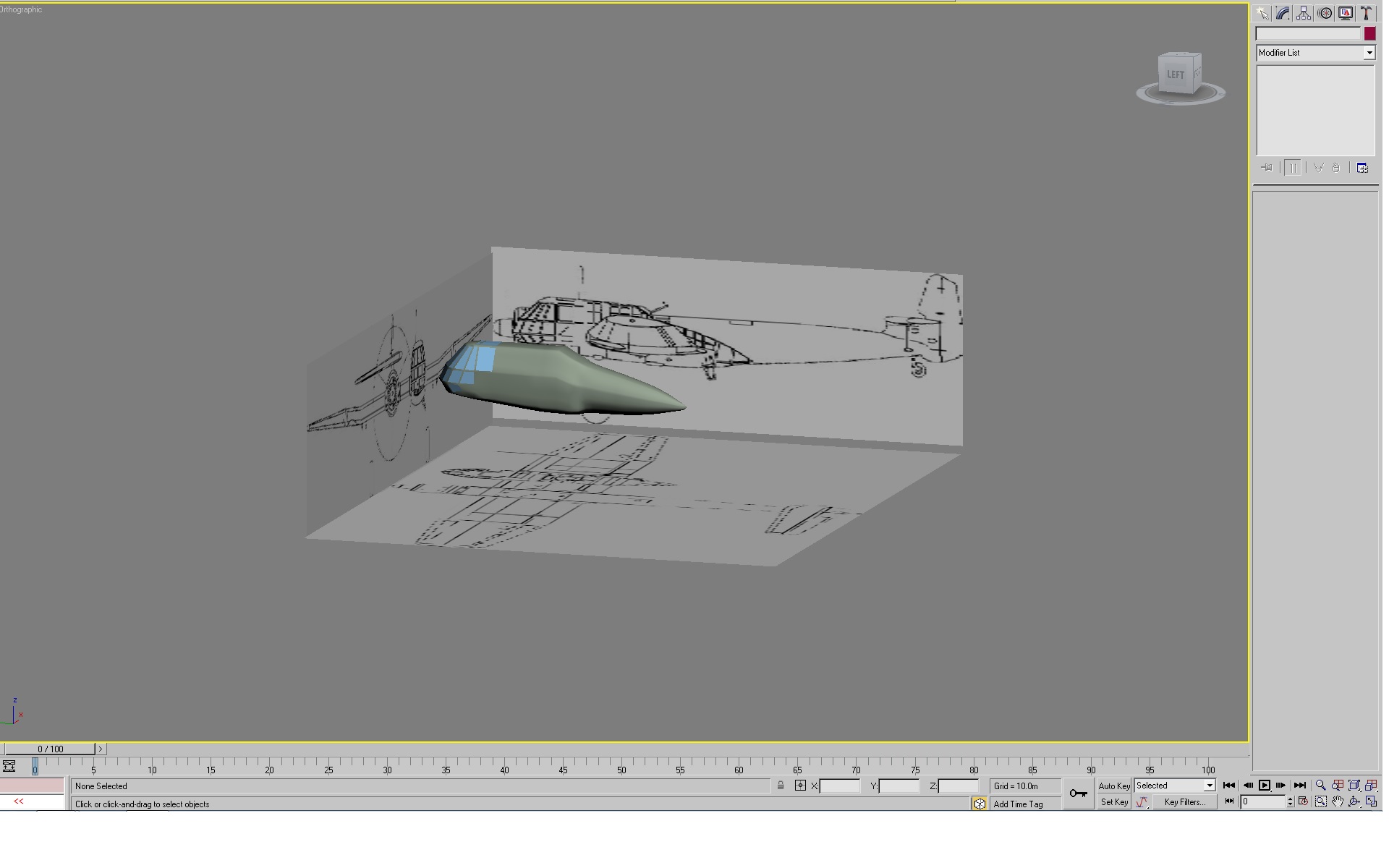Open the Motion command panel tab
1389x868 pixels.
click(1325, 13)
